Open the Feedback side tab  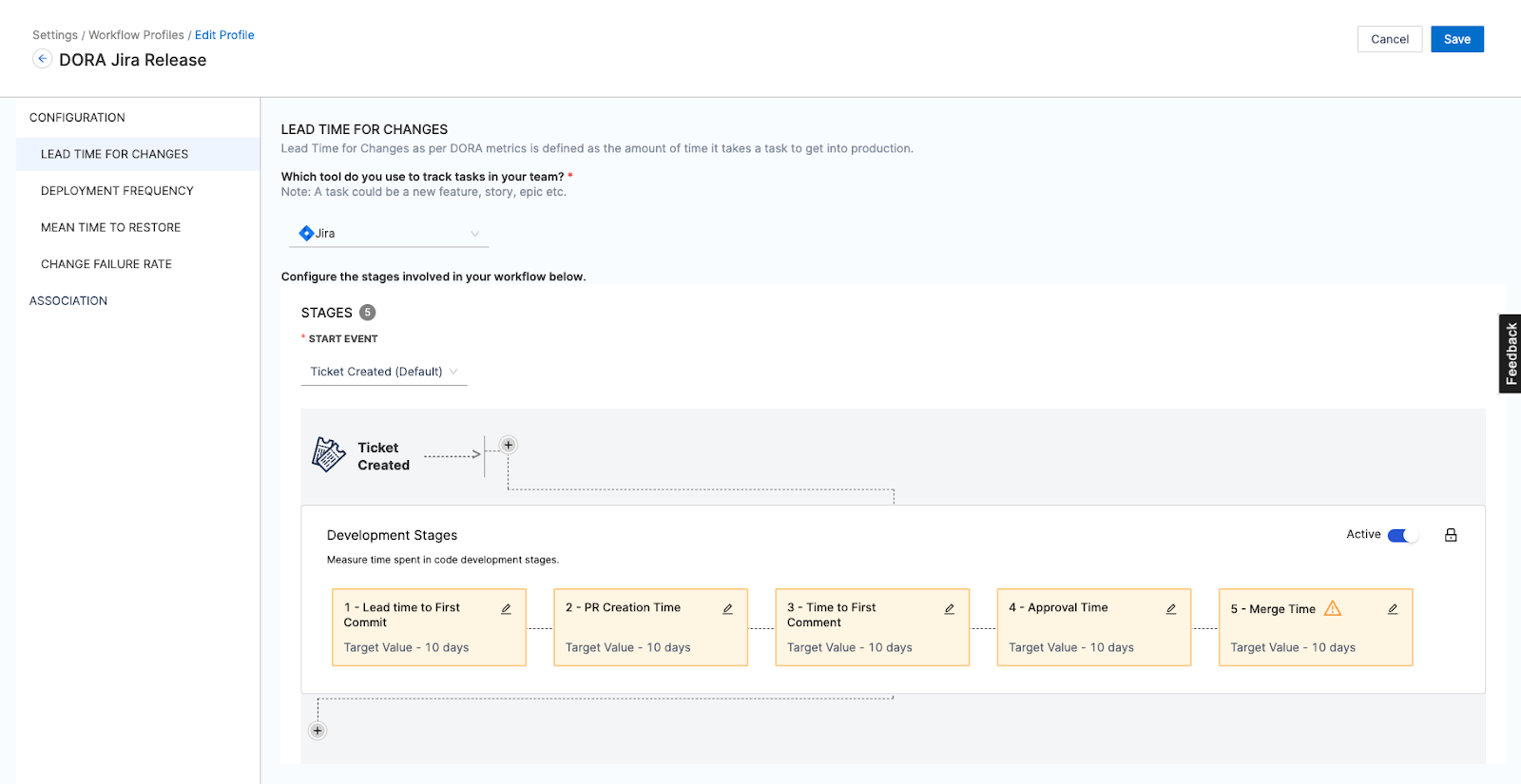(1510, 354)
